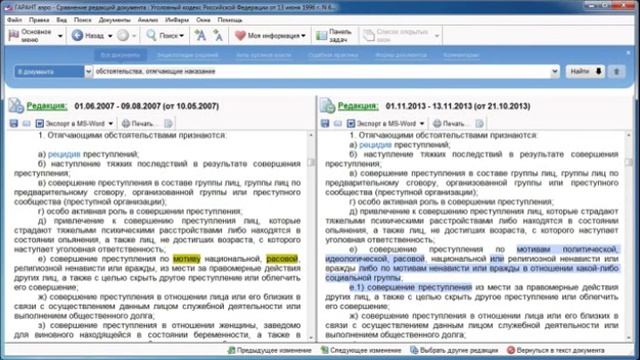Export the 2007 edition to MS-Word
This screenshot has height=360, width=640.
pos(70,123)
